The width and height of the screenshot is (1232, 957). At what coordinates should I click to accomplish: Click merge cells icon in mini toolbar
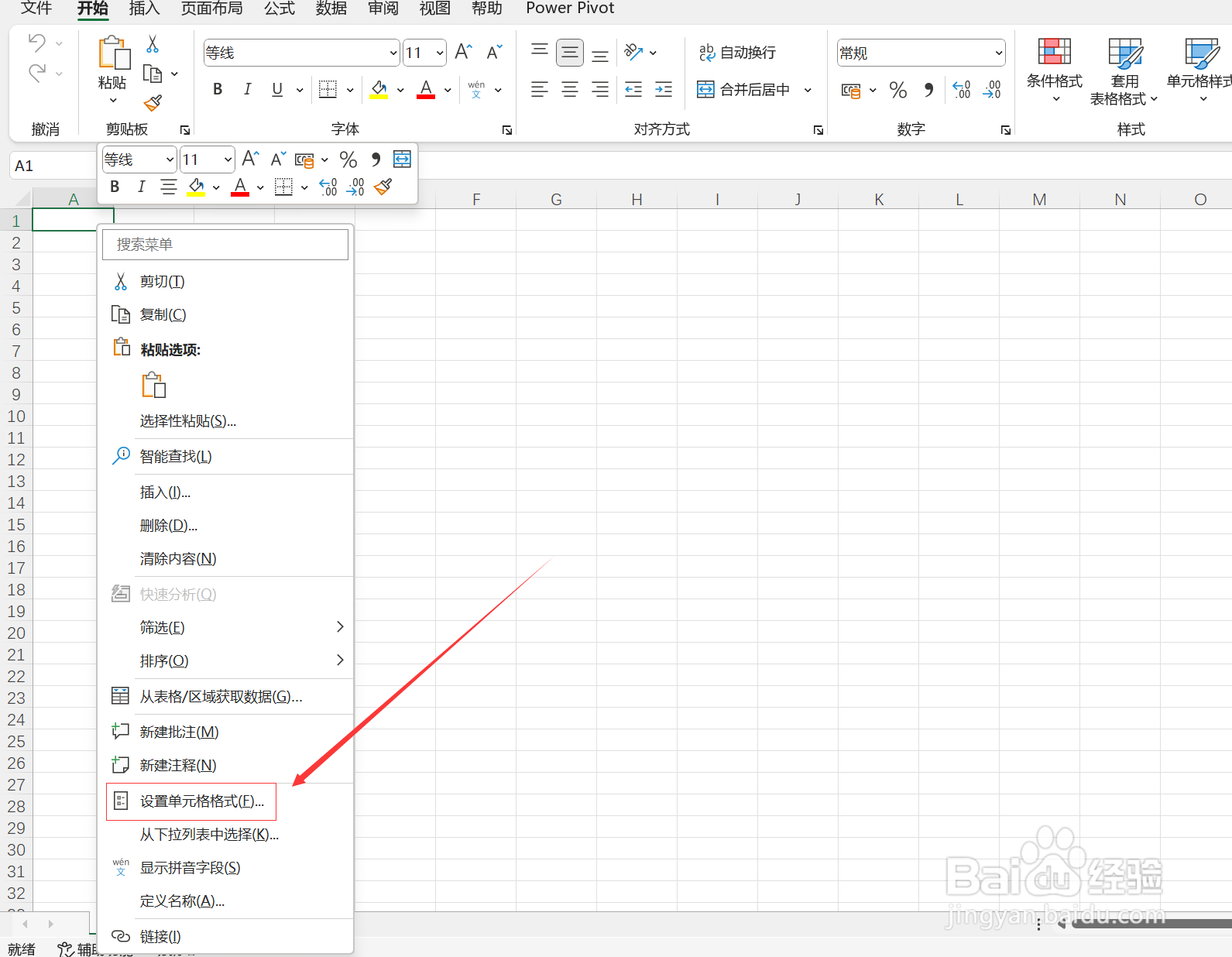click(x=402, y=159)
